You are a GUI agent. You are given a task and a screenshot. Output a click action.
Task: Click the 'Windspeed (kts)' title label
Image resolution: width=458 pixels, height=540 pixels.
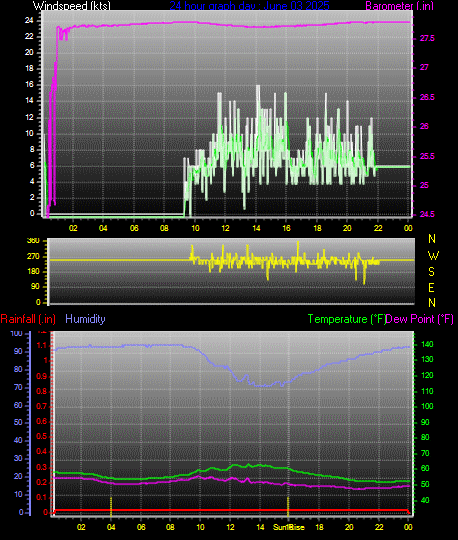72,6
